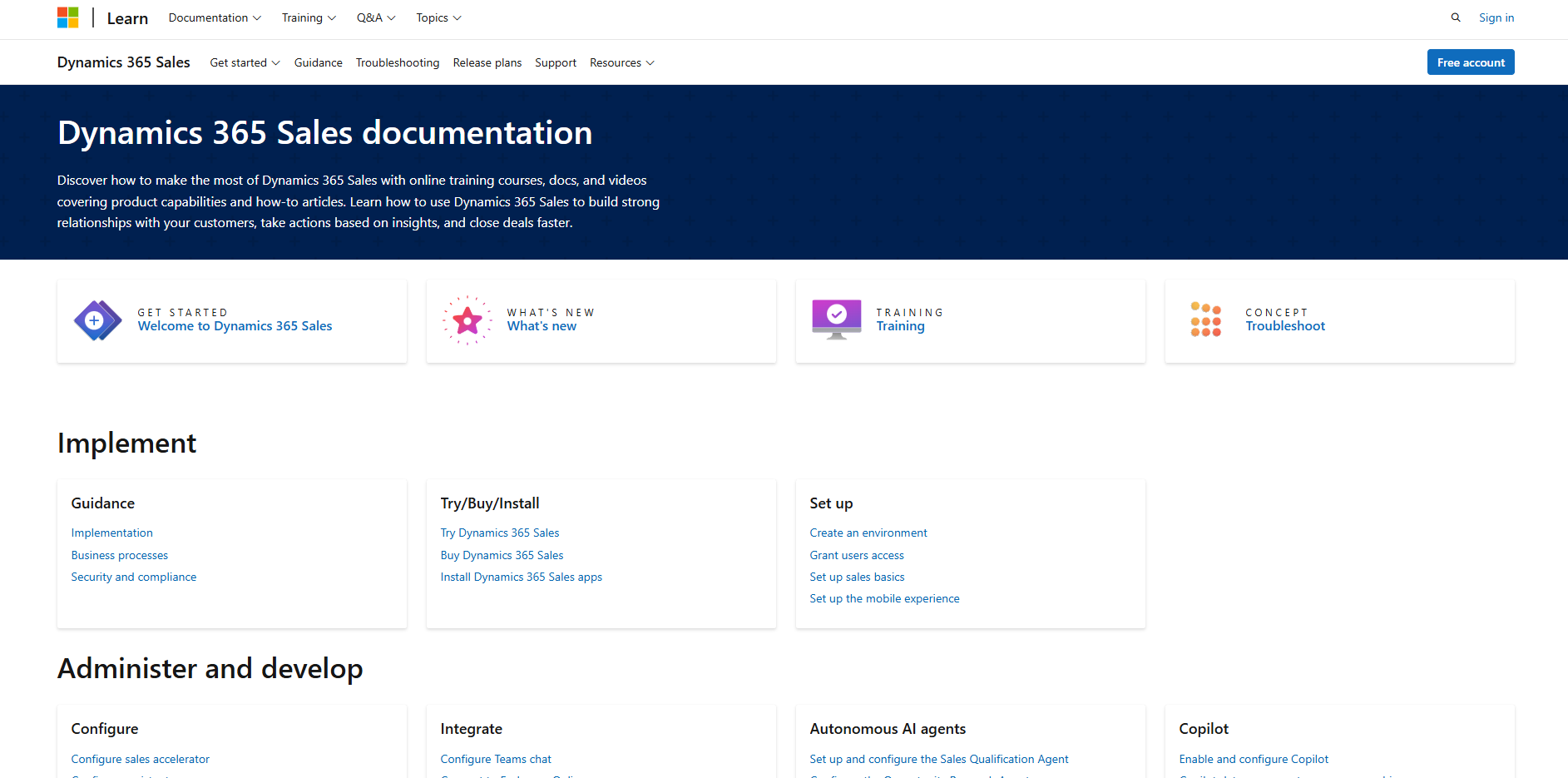The height and width of the screenshot is (778, 1568).
Task: Click the Training monitor checkmark icon
Action: (x=837, y=320)
